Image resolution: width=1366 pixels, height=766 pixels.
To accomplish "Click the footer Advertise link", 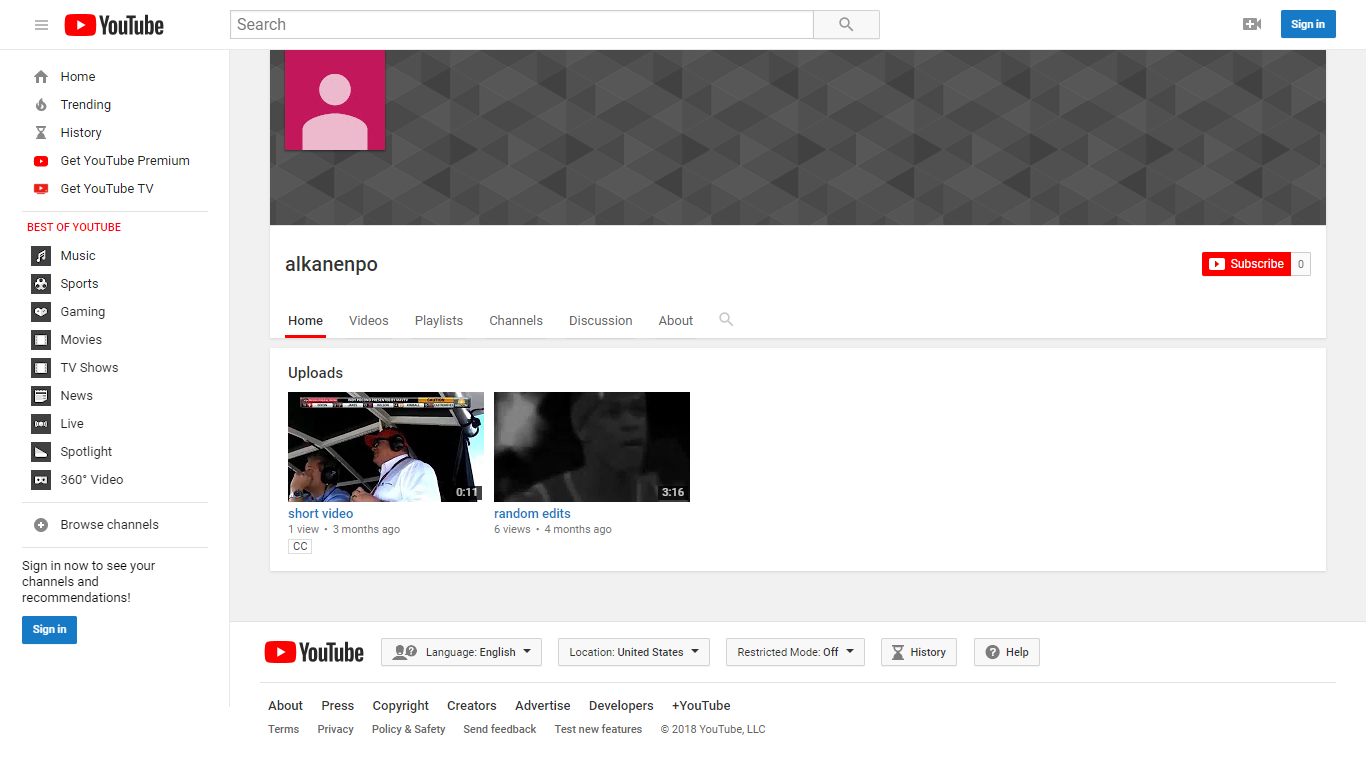I will [x=543, y=706].
